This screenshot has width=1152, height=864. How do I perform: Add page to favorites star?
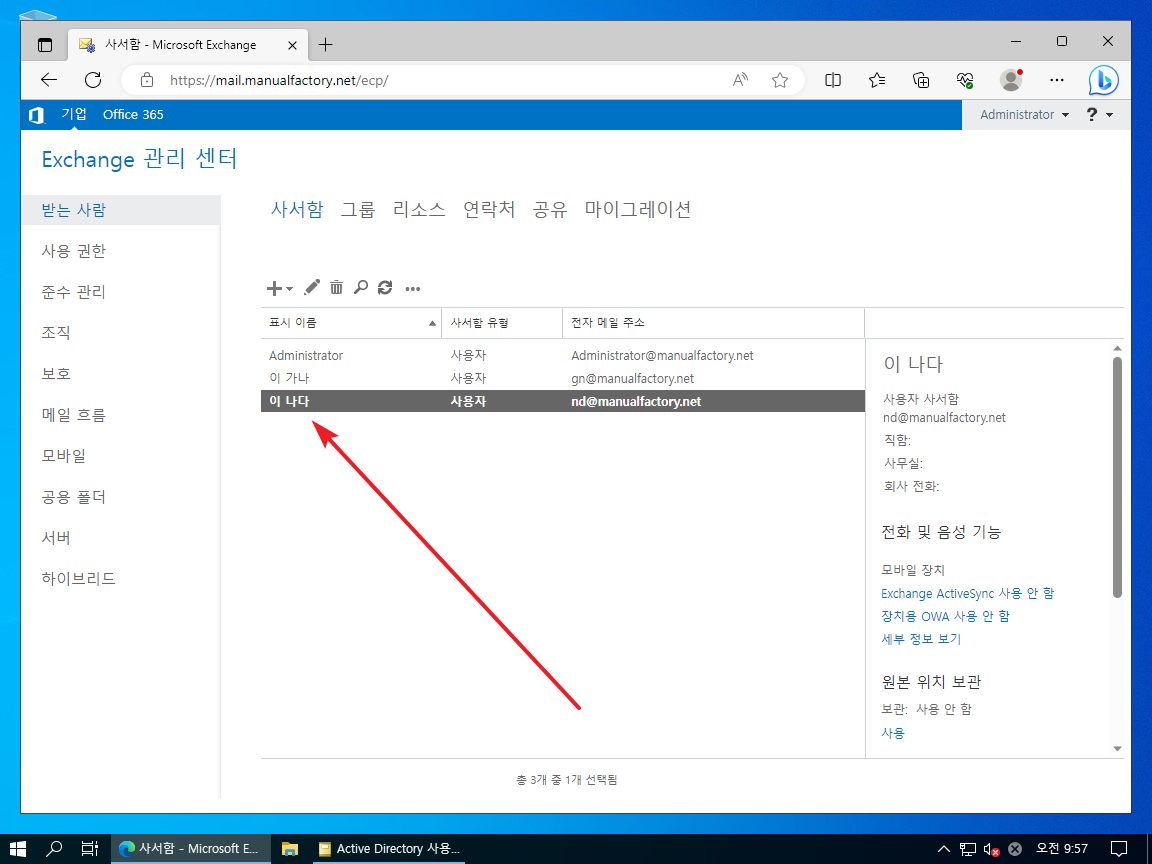(x=780, y=80)
